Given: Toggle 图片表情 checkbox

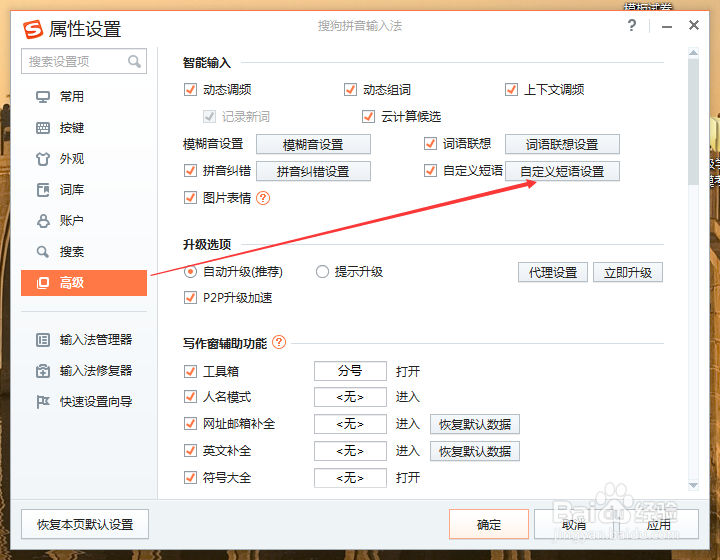Looking at the screenshot, I should pyautogui.click(x=190, y=197).
